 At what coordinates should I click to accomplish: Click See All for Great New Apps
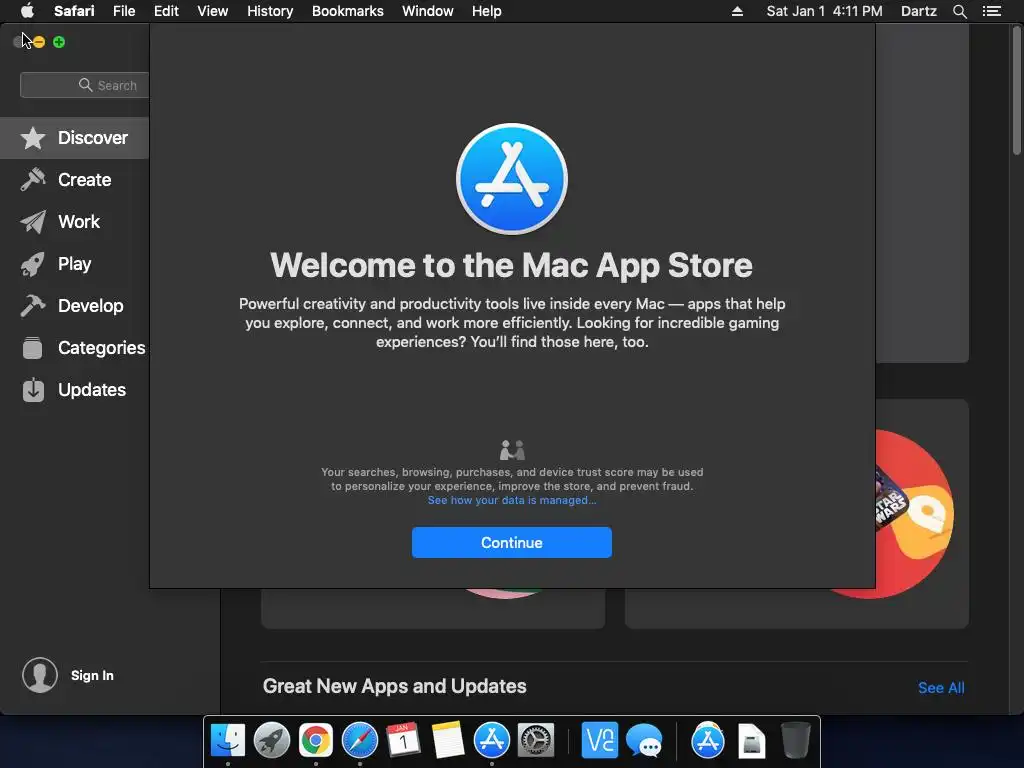(x=941, y=688)
